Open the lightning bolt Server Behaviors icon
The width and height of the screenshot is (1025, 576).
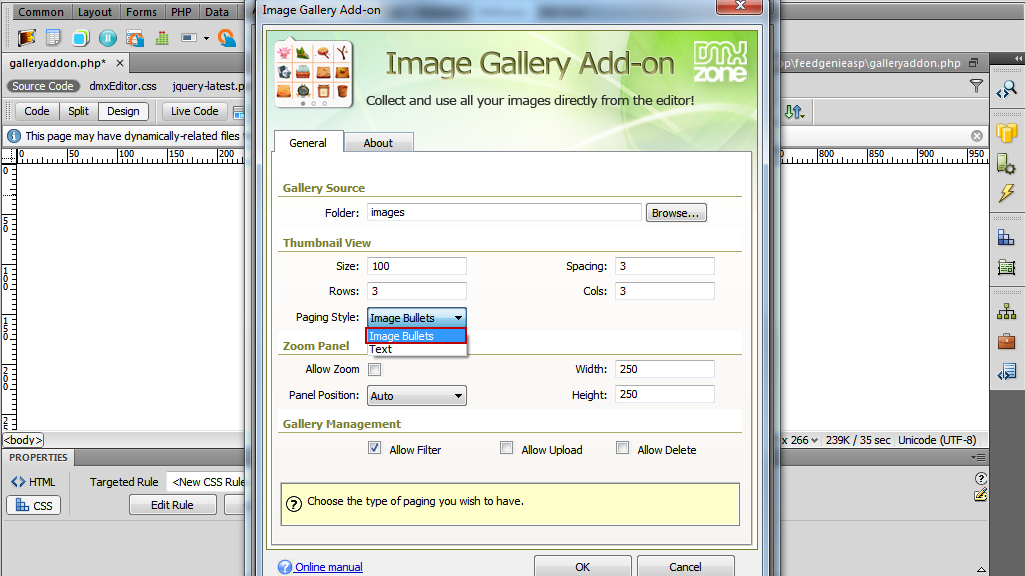1007,193
